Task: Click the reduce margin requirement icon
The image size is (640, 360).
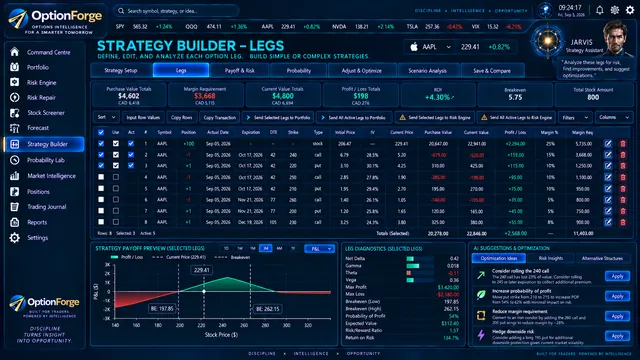Action: (481, 315)
